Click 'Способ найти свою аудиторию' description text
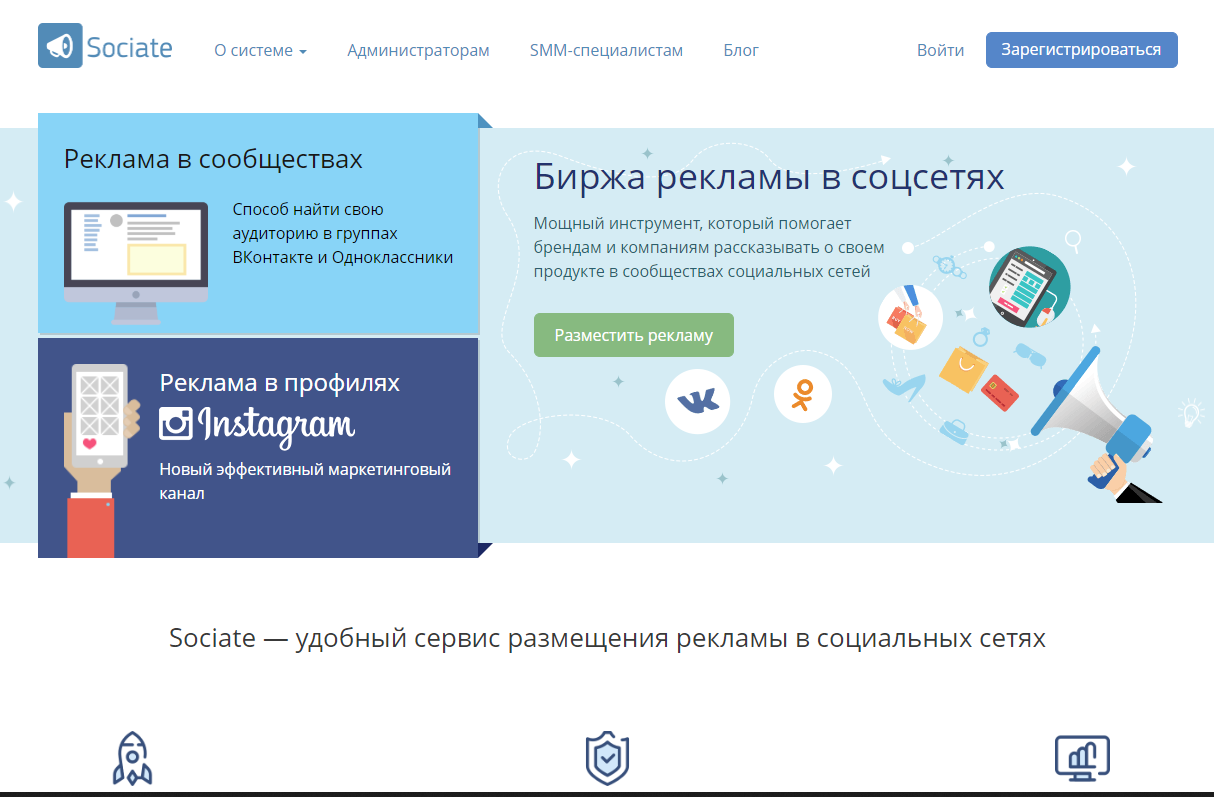This screenshot has width=1214, height=797. pos(342,233)
